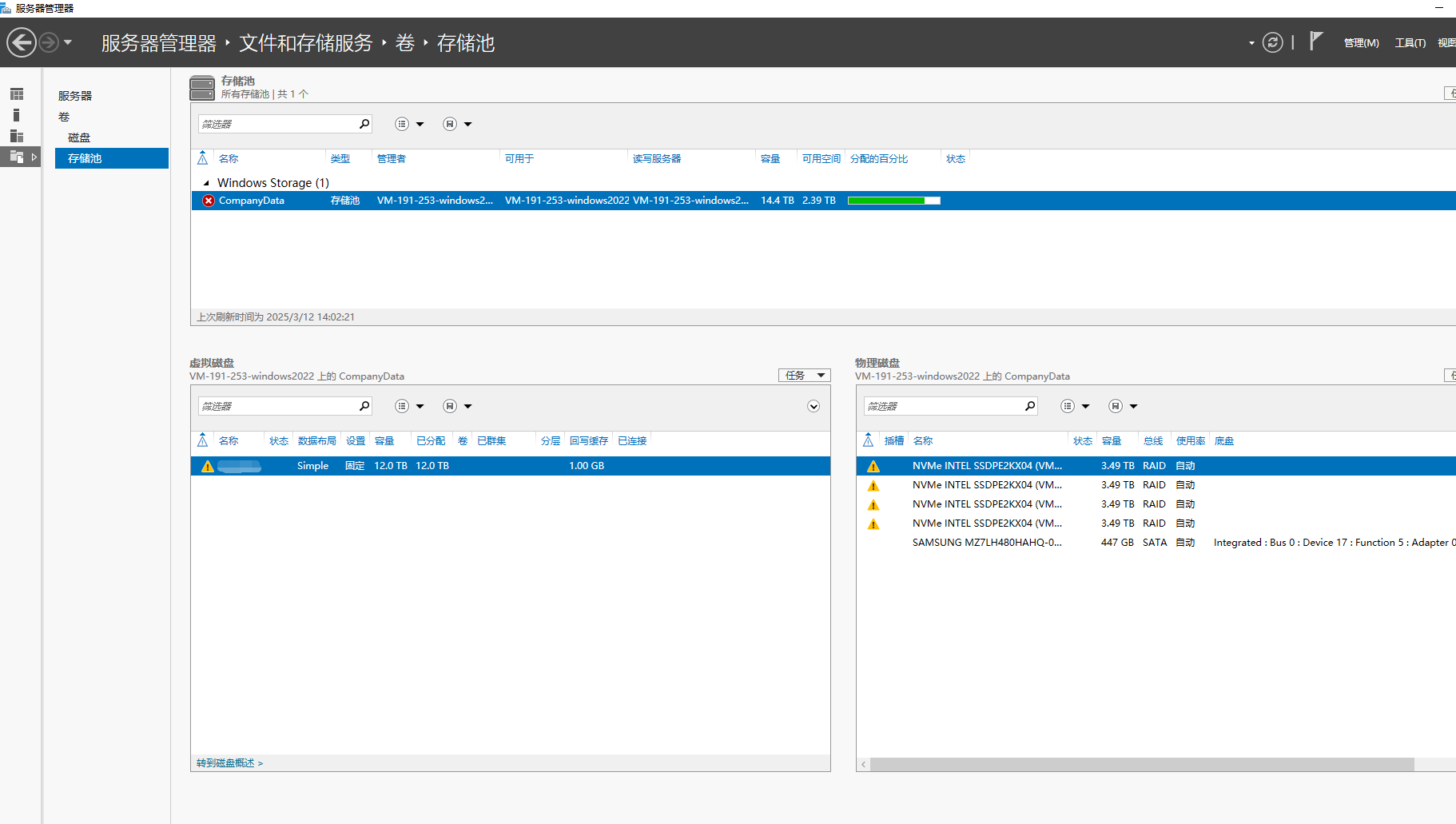Expand dropdown next to pool list options
The image size is (1456, 824).
pos(420,125)
